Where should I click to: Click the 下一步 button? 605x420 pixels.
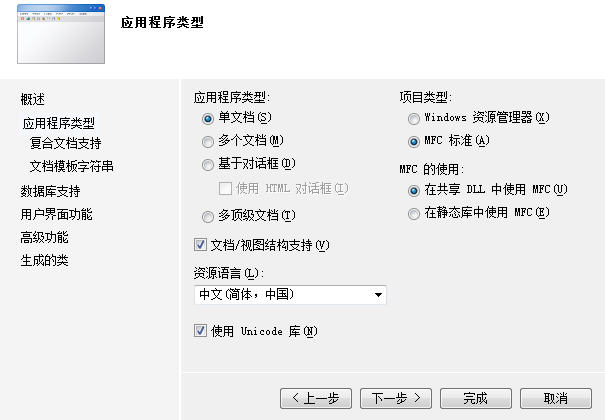(x=396, y=398)
